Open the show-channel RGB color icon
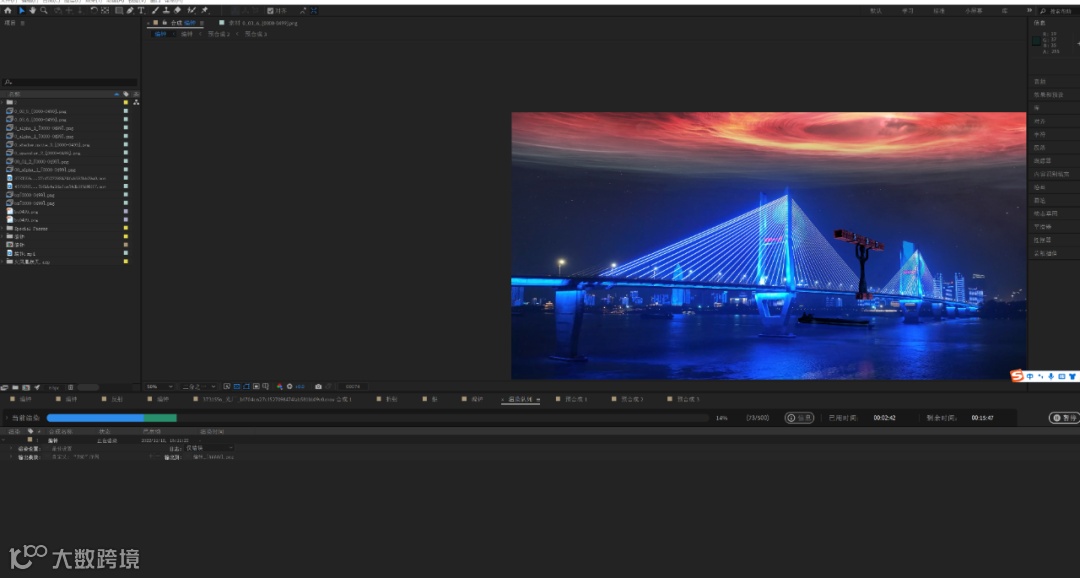 click(x=279, y=386)
